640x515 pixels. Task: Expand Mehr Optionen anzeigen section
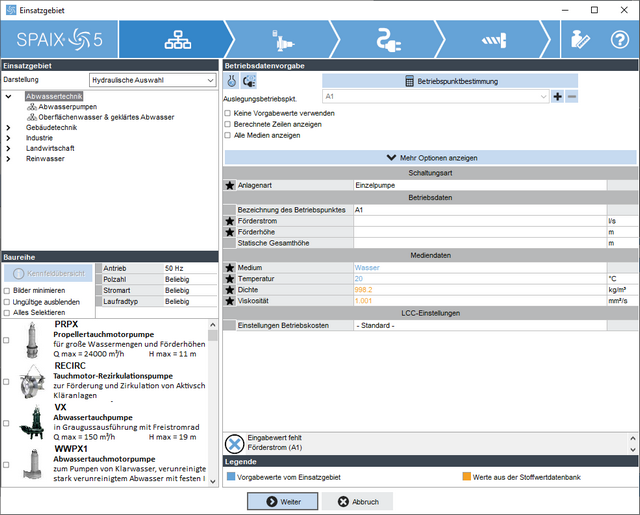430,158
